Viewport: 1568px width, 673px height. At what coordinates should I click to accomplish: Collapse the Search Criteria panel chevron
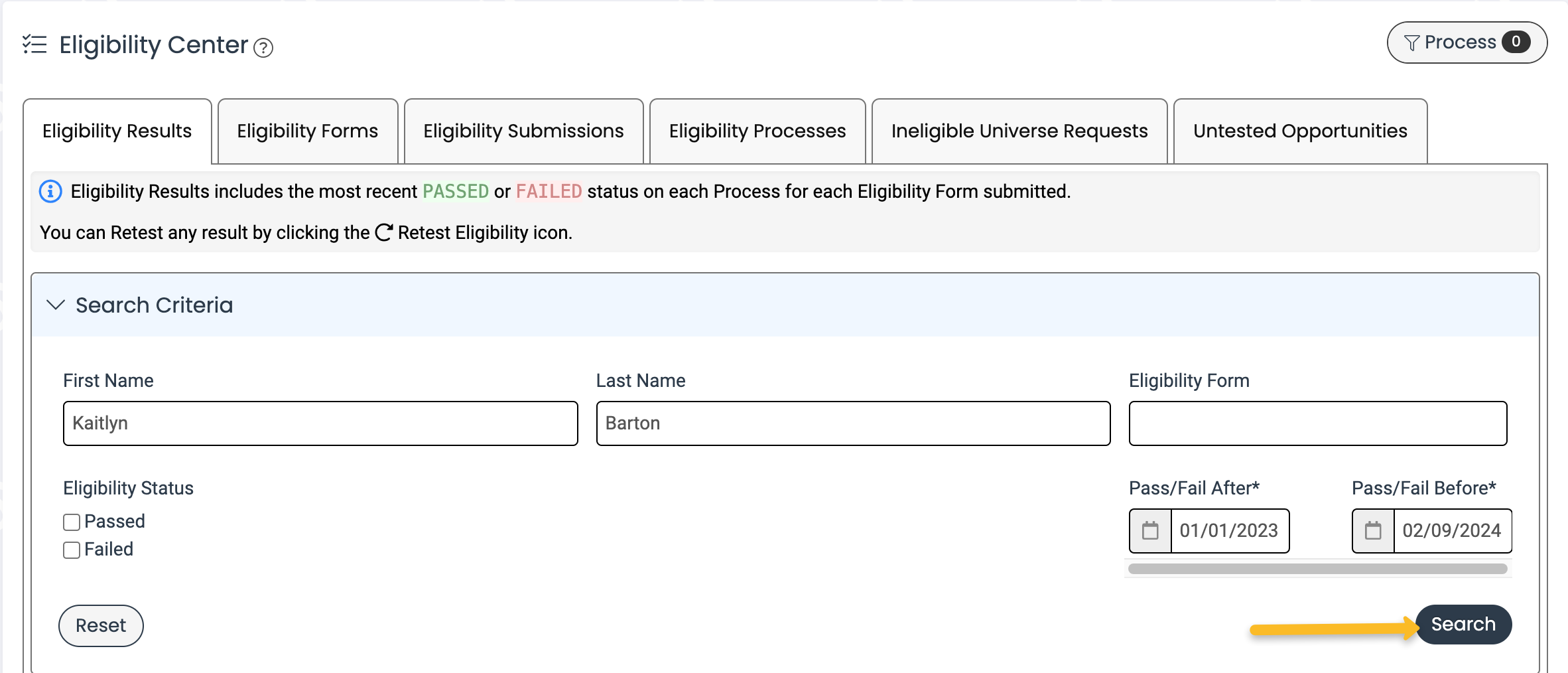coord(56,305)
